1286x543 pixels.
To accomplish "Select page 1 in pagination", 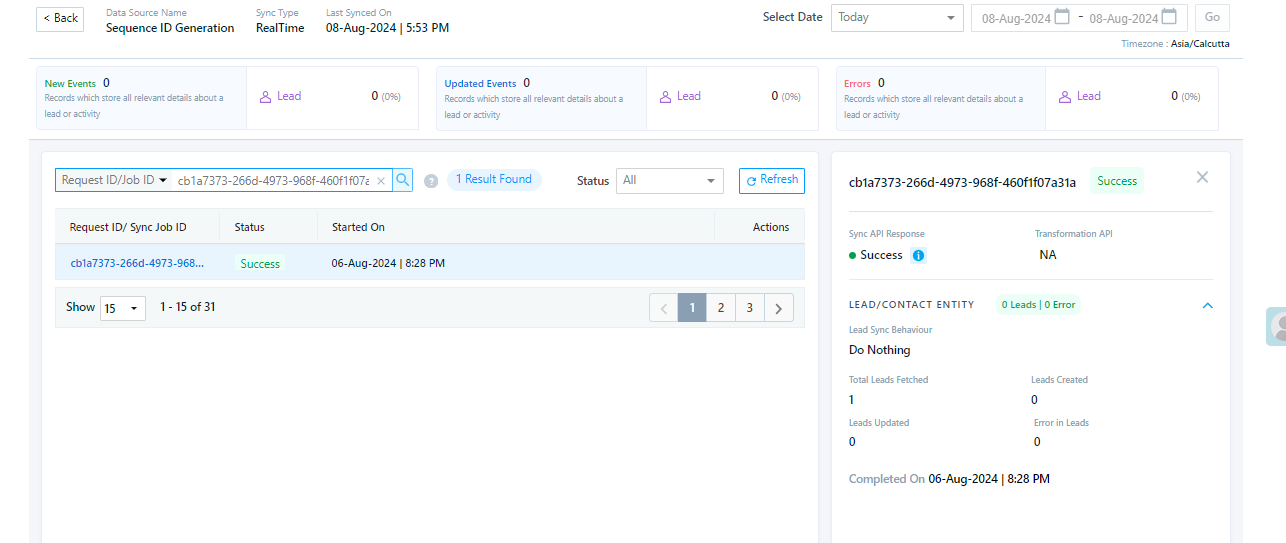I will tap(692, 308).
